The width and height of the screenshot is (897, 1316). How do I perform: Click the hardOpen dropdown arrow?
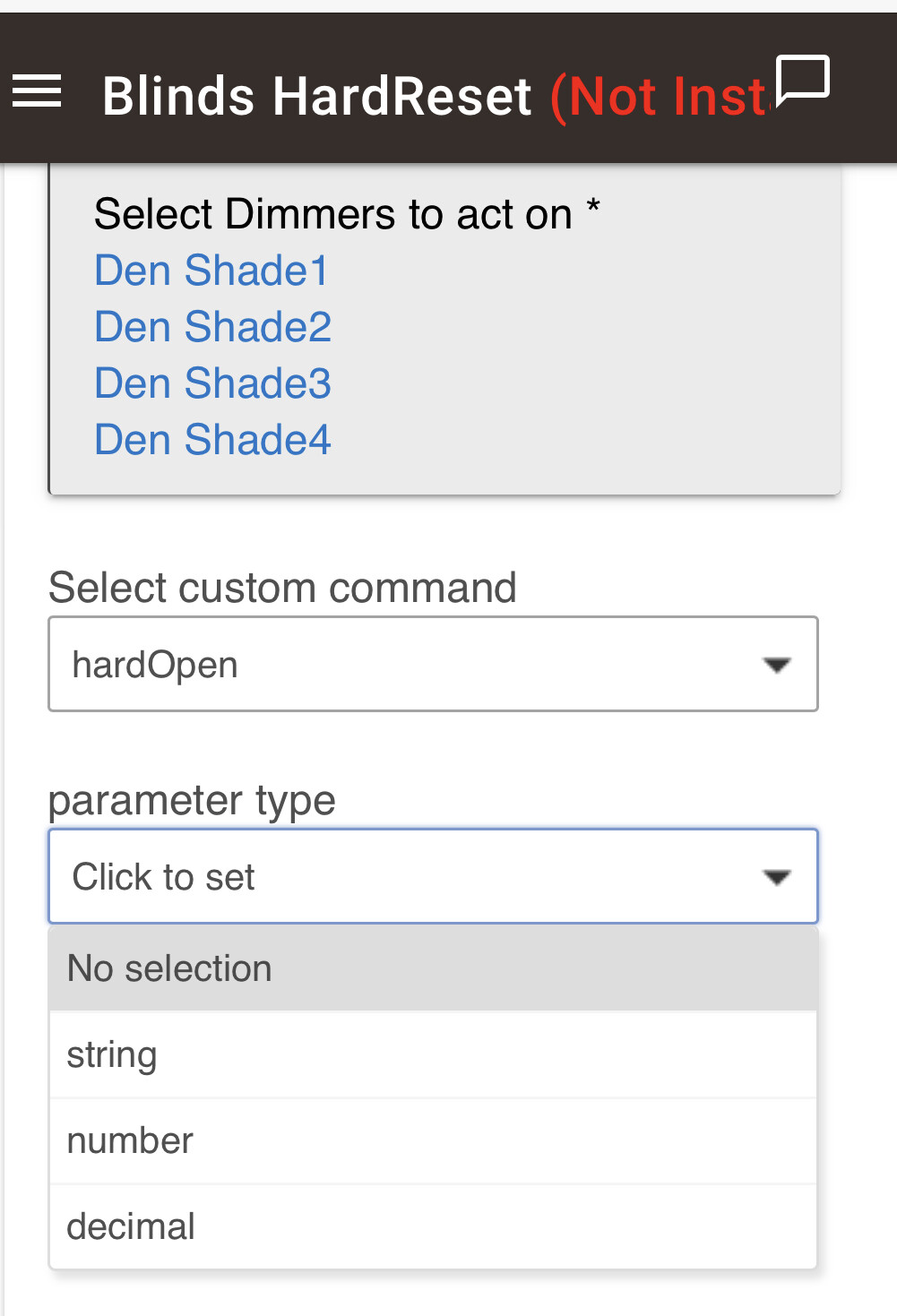(x=776, y=665)
